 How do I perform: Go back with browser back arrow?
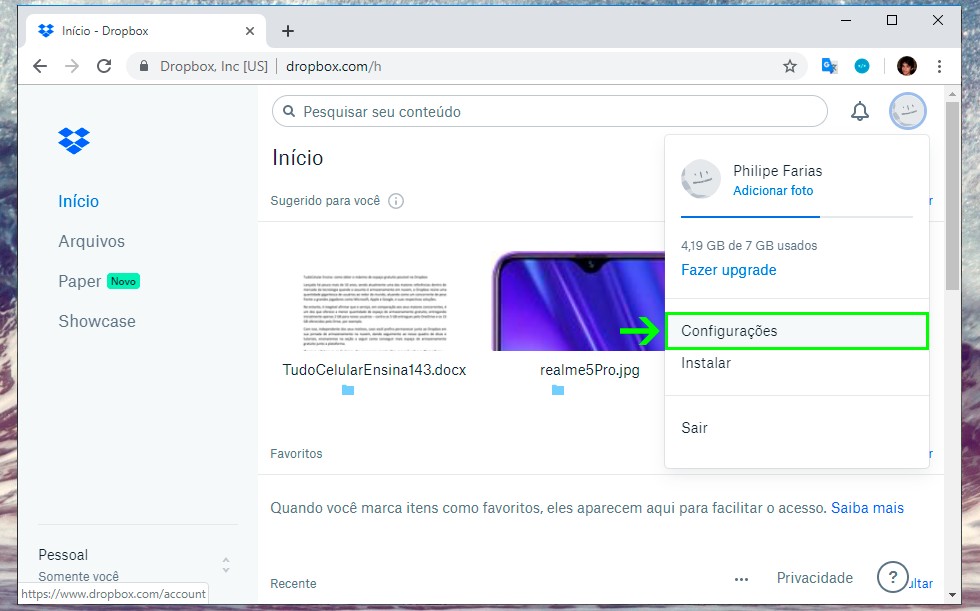tap(40, 66)
